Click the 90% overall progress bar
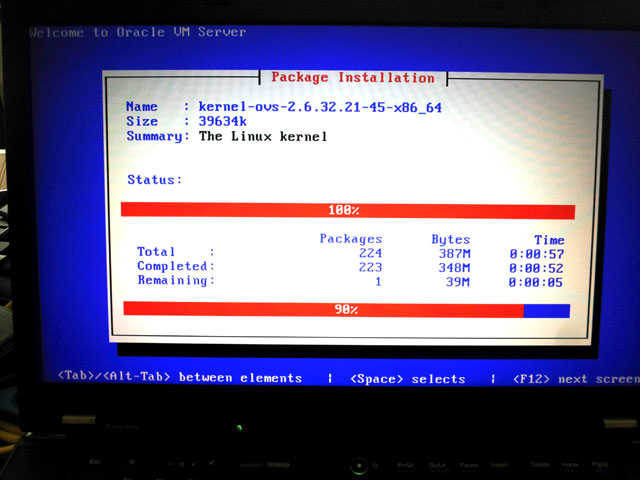The width and height of the screenshot is (640, 480). click(347, 309)
